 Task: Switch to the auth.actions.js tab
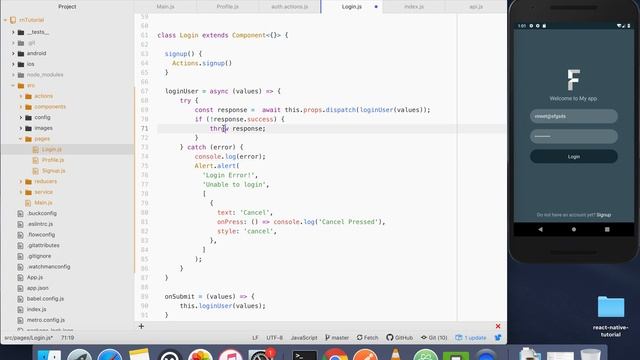(x=289, y=7)
